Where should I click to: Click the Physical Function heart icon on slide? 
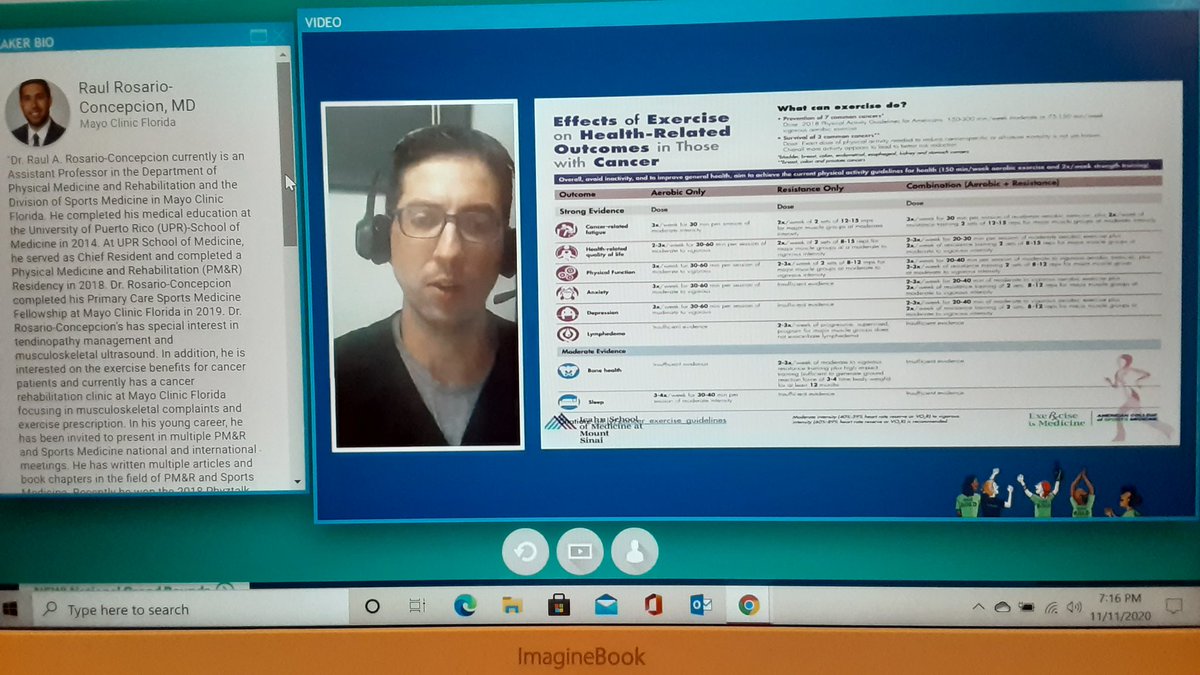(566, 272)
